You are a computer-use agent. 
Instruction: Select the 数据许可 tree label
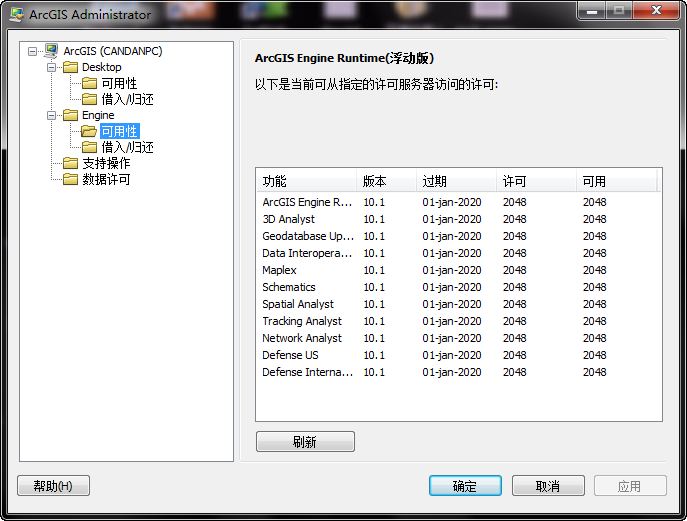tap(106, 179)
